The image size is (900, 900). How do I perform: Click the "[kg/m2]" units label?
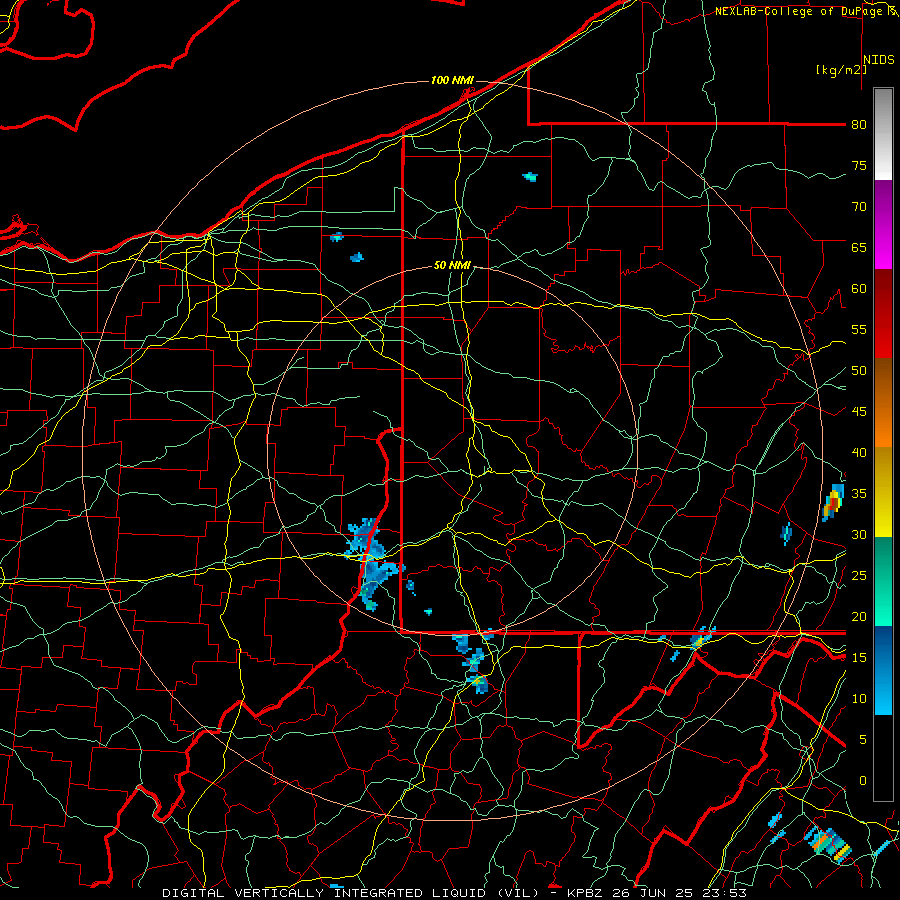coord(841,70)
